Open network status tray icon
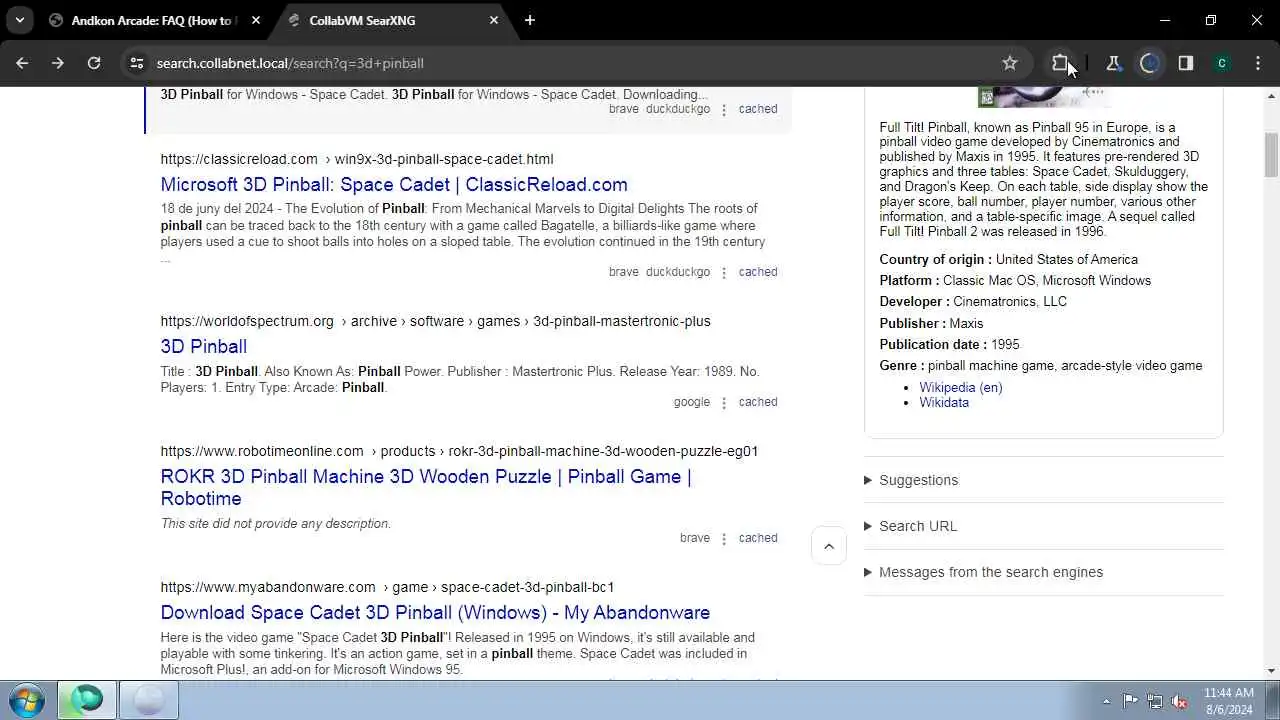Screen dimensions: 1280x720 (x=1155, y=701)
